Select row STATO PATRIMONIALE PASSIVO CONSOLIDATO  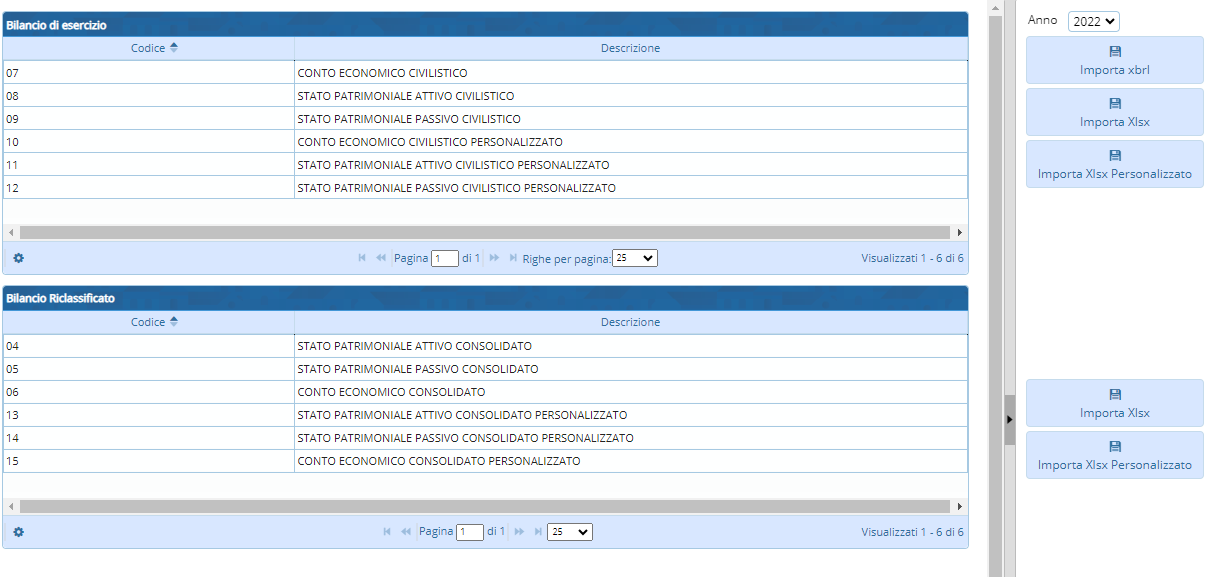pos(417,369)
